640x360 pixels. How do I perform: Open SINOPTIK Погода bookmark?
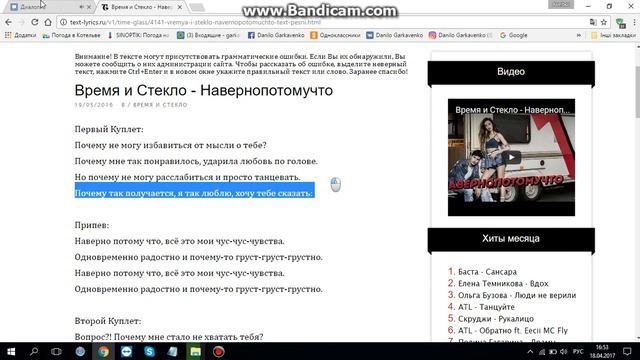click(138, 36)
